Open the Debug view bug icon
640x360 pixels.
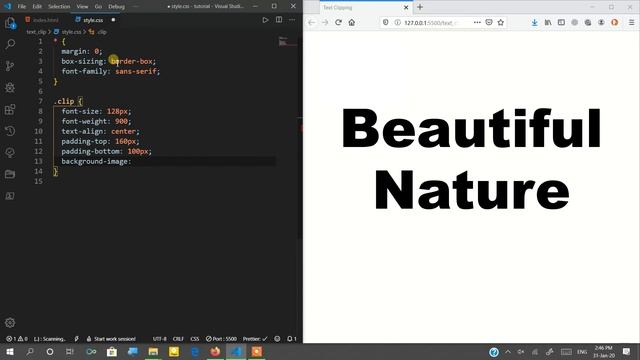point(10,87)
